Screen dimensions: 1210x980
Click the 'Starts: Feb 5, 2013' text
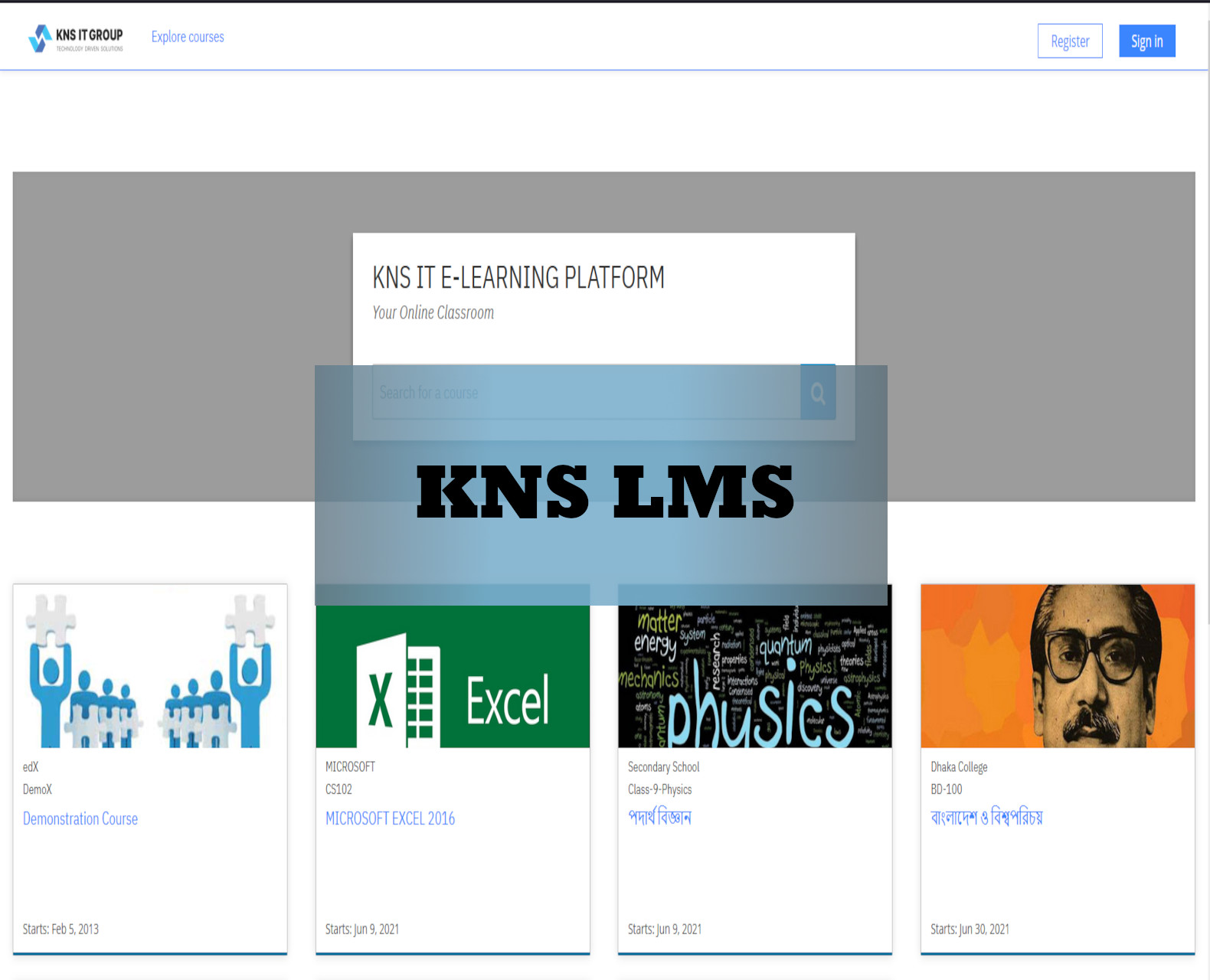(60, 929)
